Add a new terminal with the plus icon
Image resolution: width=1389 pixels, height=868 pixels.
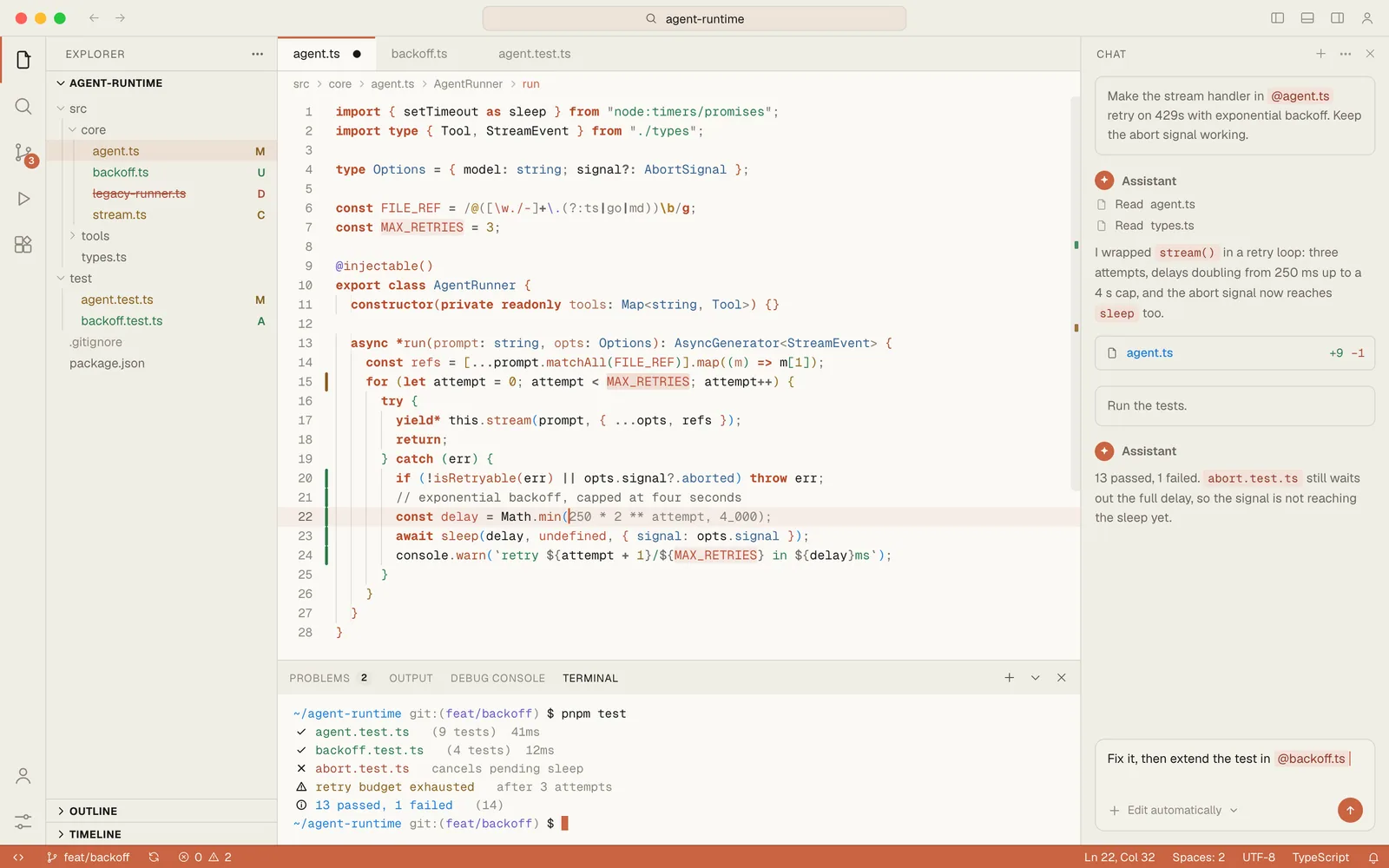(x=1009, y=678)
